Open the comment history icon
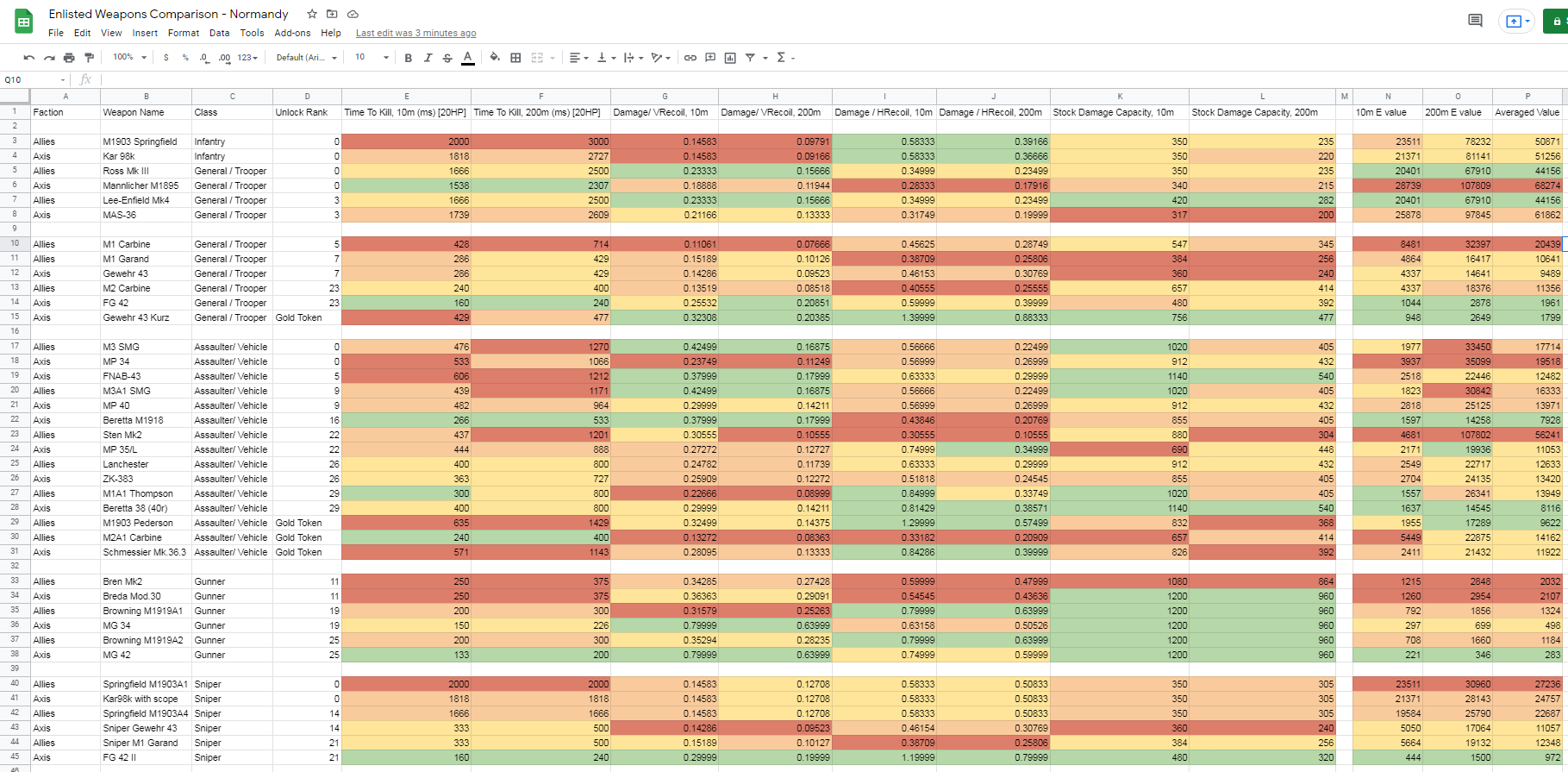Viewport: 1568px width, 772px height. 1475,21
